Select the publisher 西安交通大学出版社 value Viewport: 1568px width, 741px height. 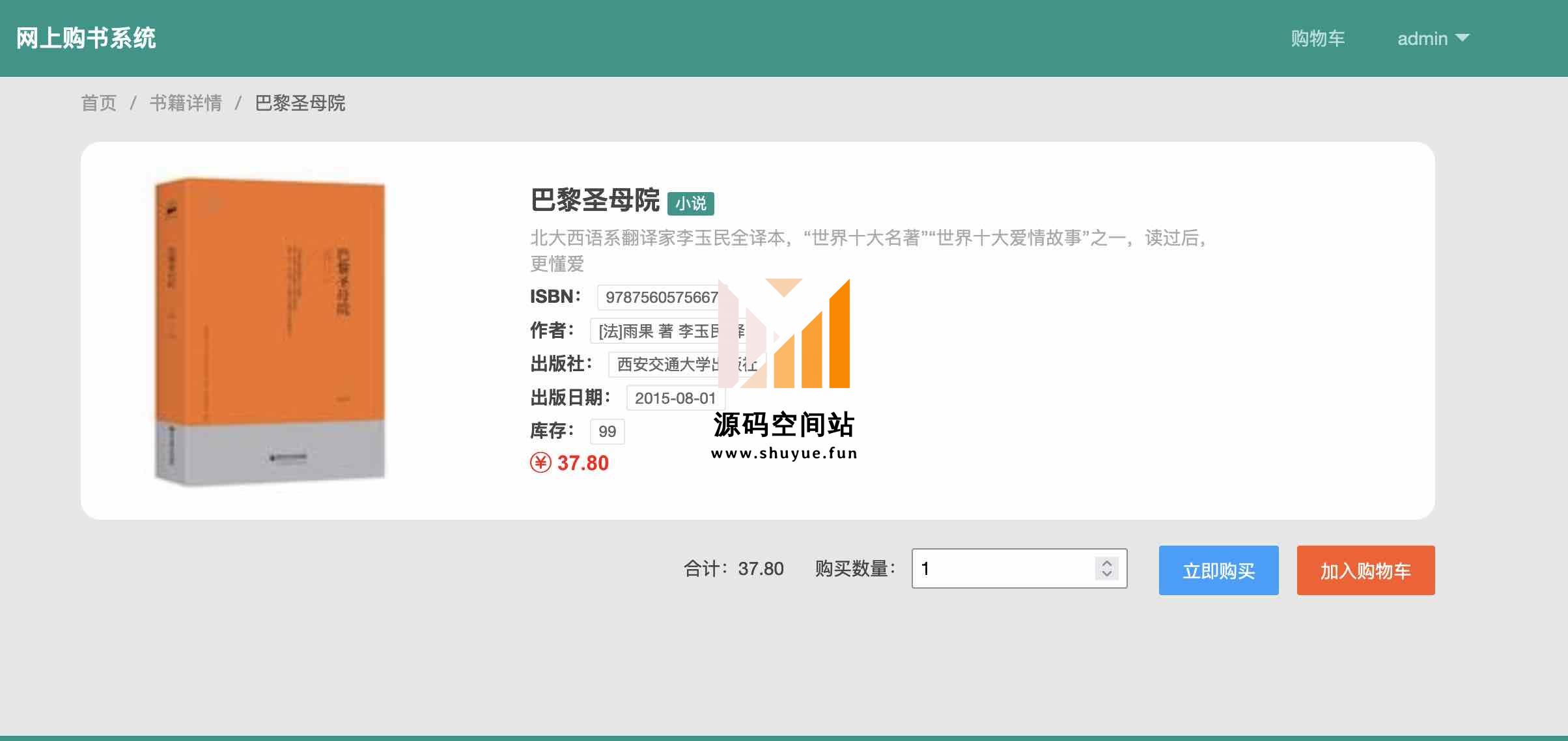point(687,364)
